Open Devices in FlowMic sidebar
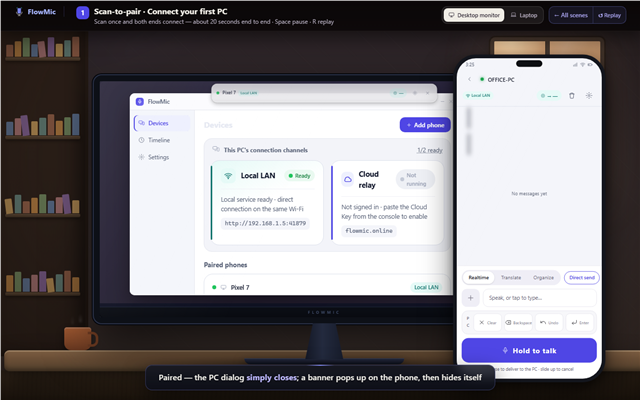 [x=162, y=123]
